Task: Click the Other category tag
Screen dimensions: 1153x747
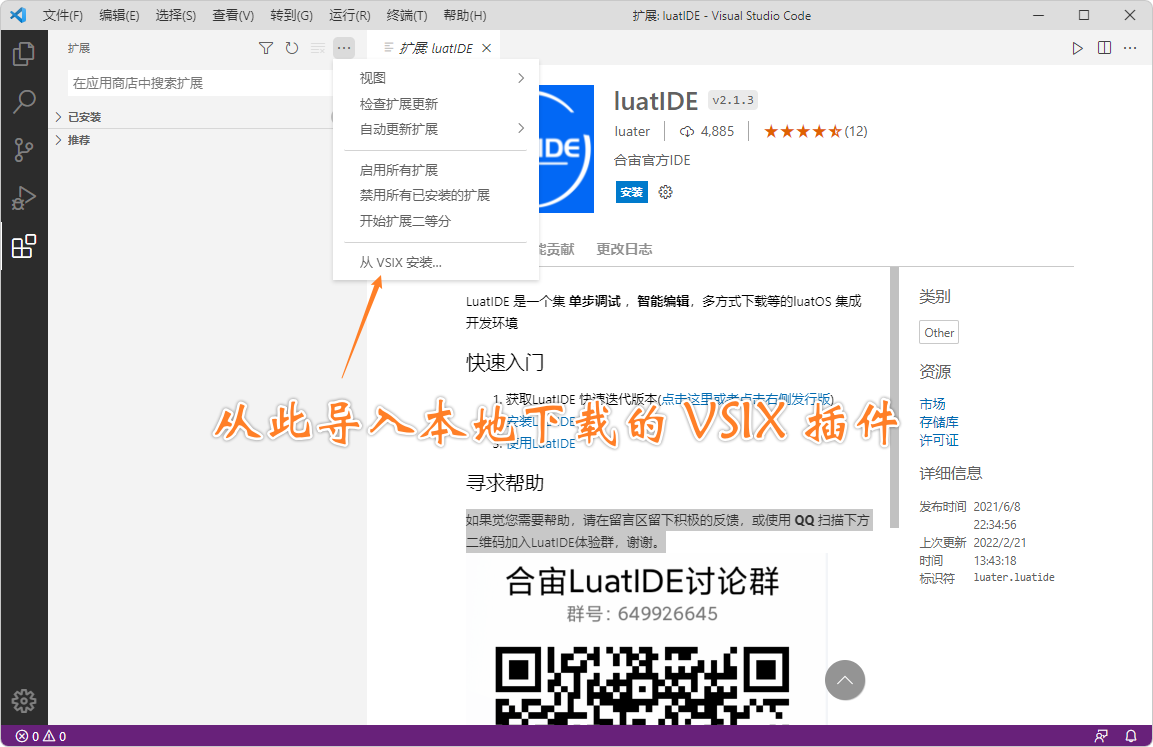Action: pyautogui.click(x=939, y=332)
